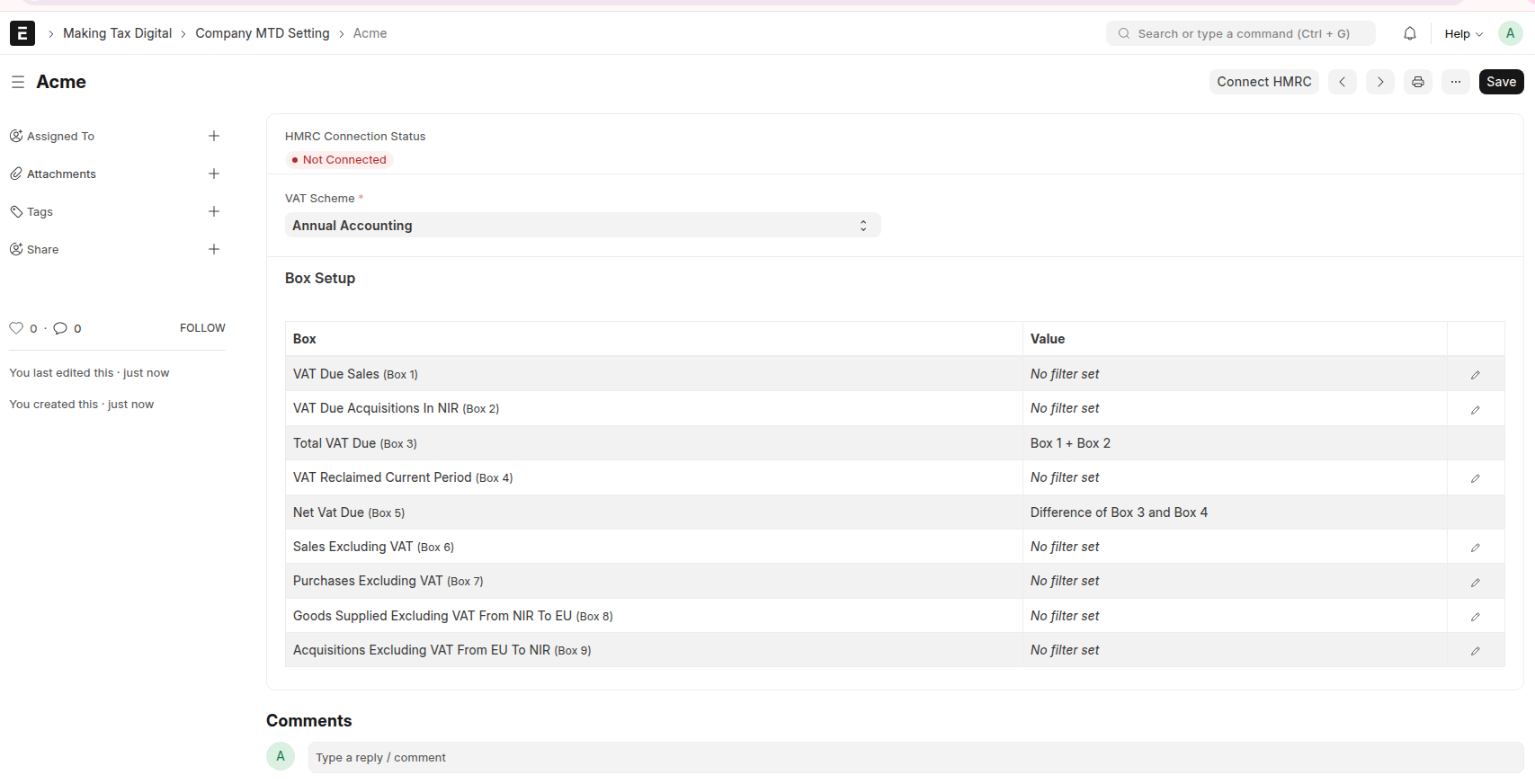1535x784 pixels.
Task: Add a tag using the plus icon
Action: pos(214,211)
